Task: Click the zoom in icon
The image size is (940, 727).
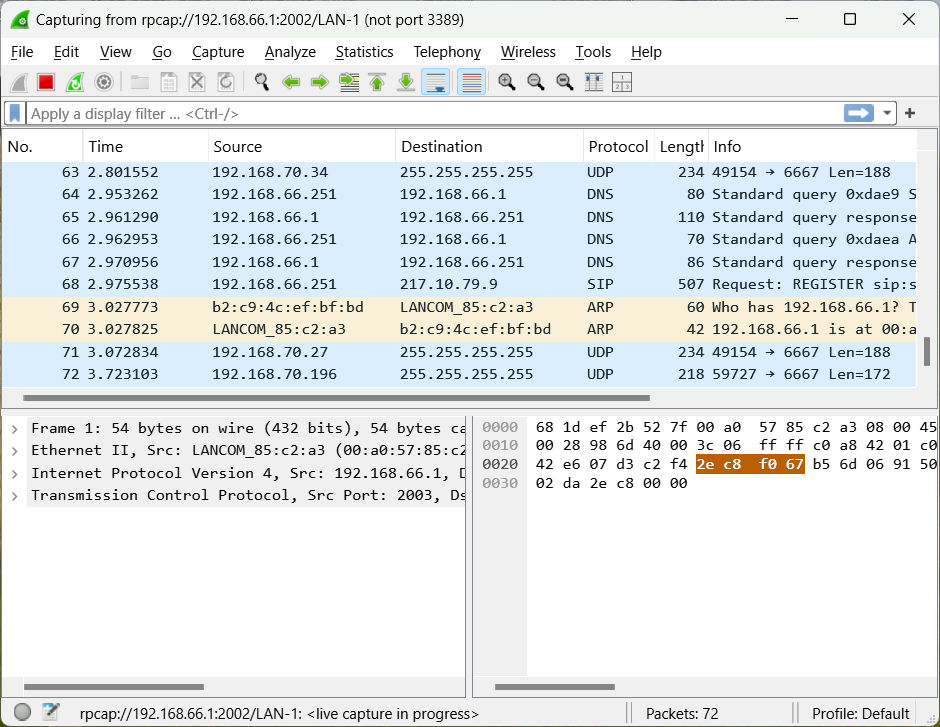Action: [x=507, y=82]
